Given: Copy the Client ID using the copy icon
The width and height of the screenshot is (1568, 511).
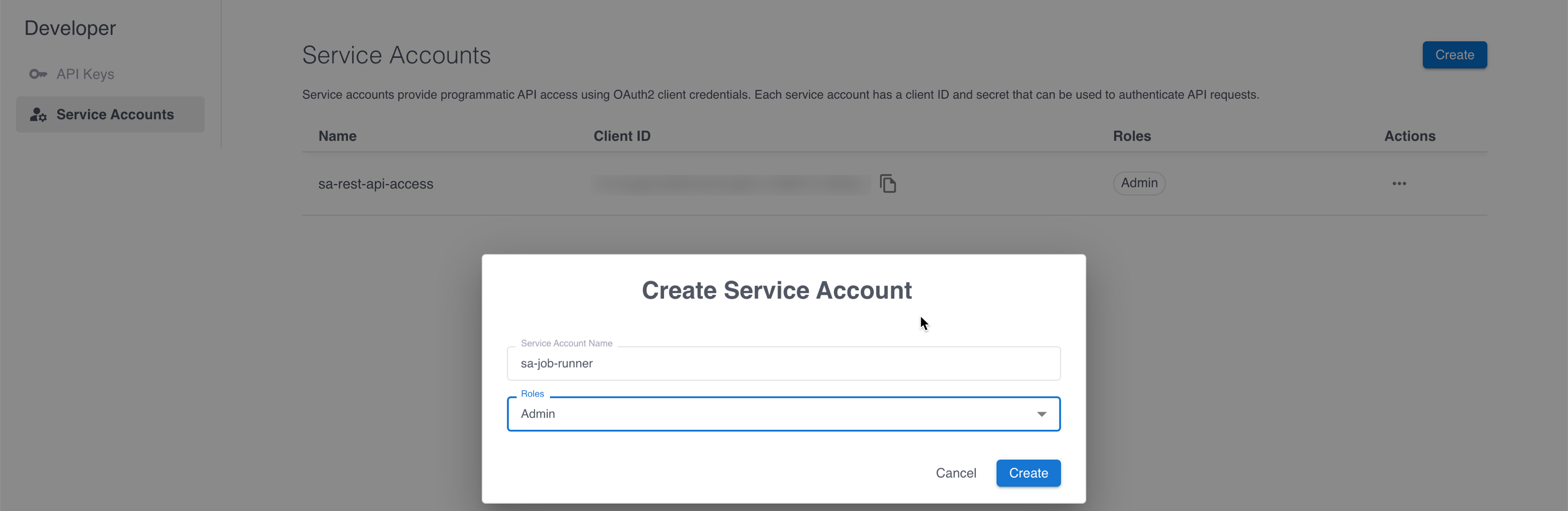Looking at the screenshot, I should (888, 183).
